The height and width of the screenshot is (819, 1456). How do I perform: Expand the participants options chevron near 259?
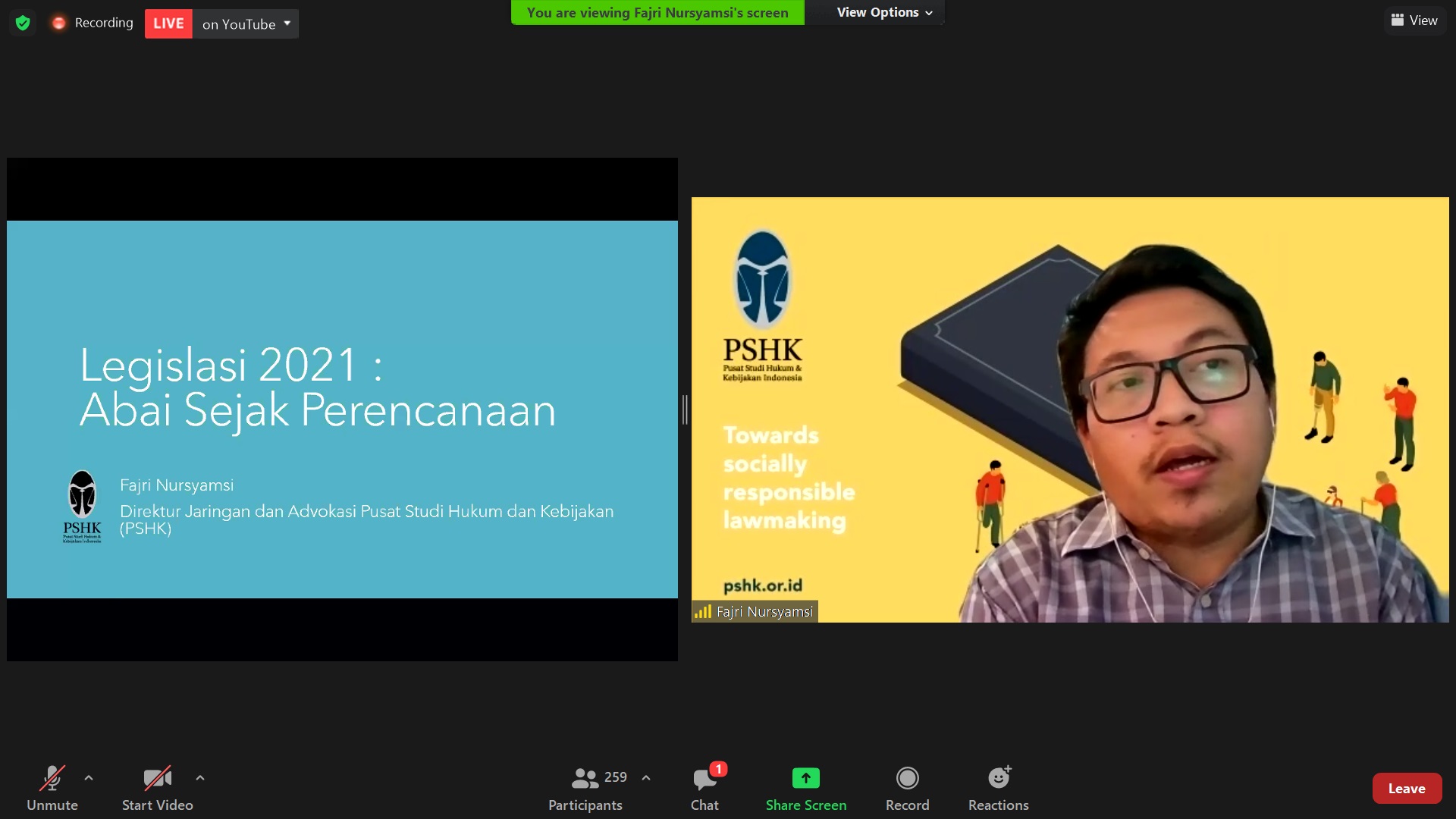tap(646, 778)
